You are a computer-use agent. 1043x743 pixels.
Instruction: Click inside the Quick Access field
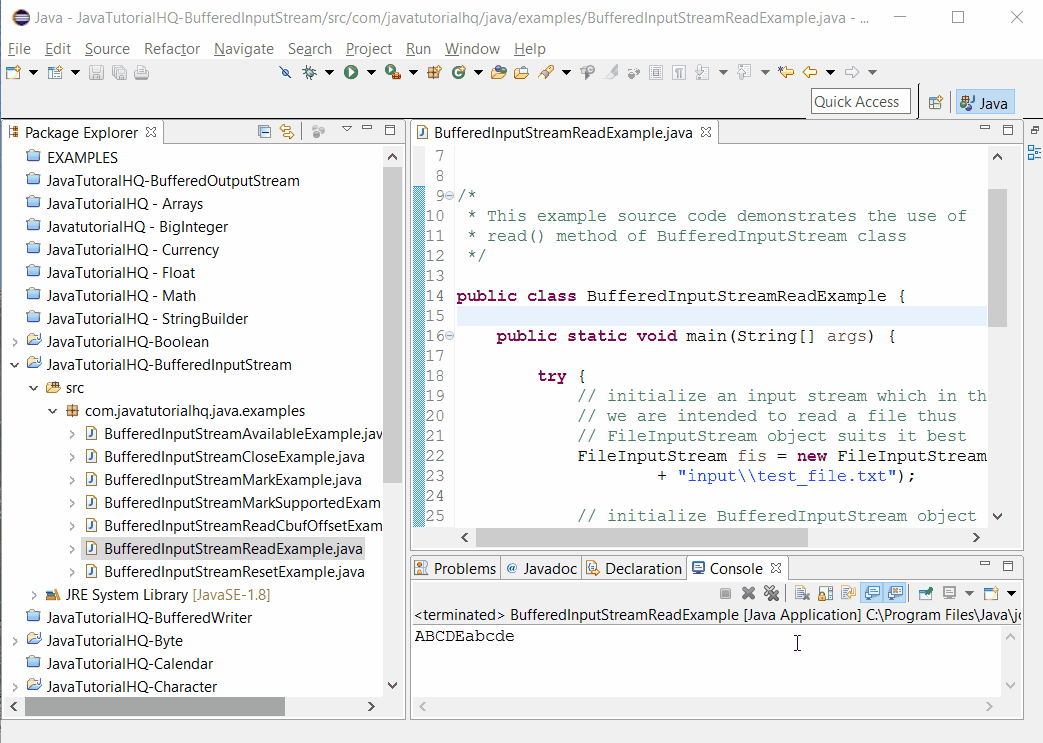tap(860, 101)
